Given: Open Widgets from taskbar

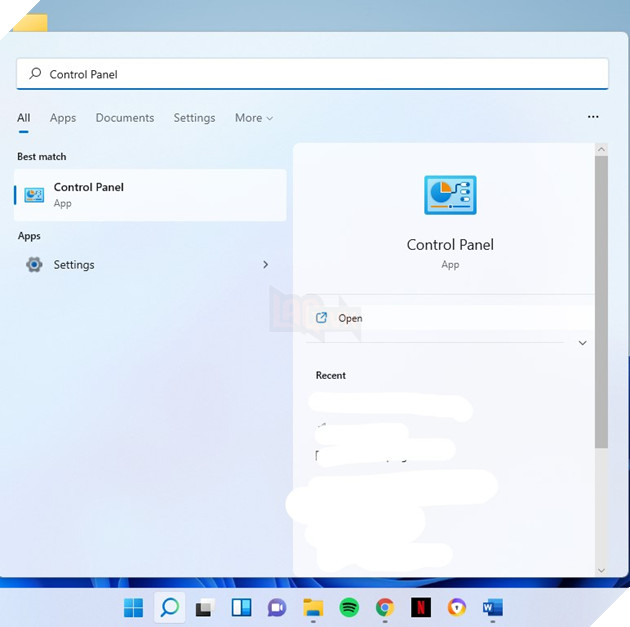Looking at the screenshot, I should 241,607.
